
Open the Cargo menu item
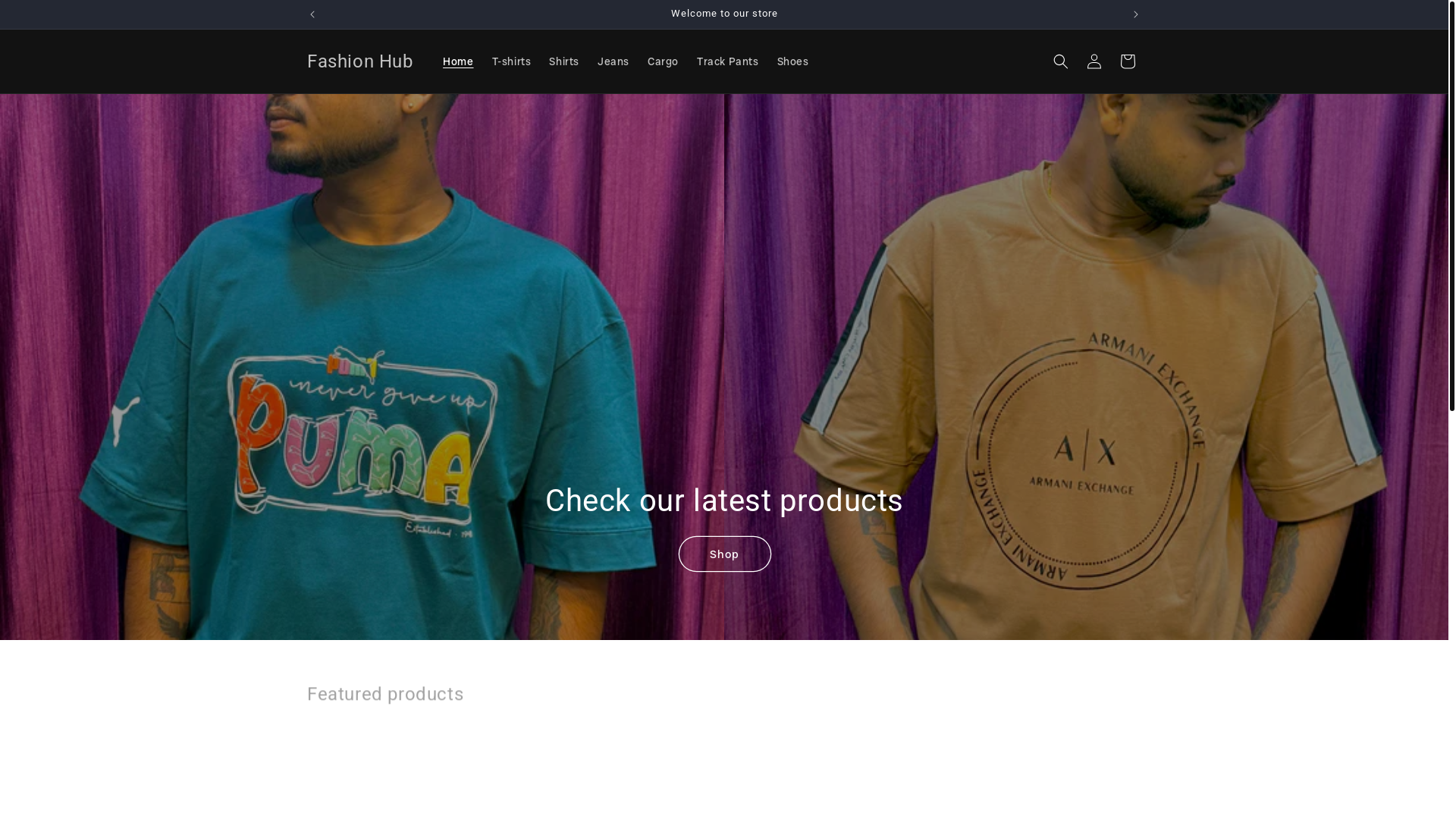[x=662, y=61]
